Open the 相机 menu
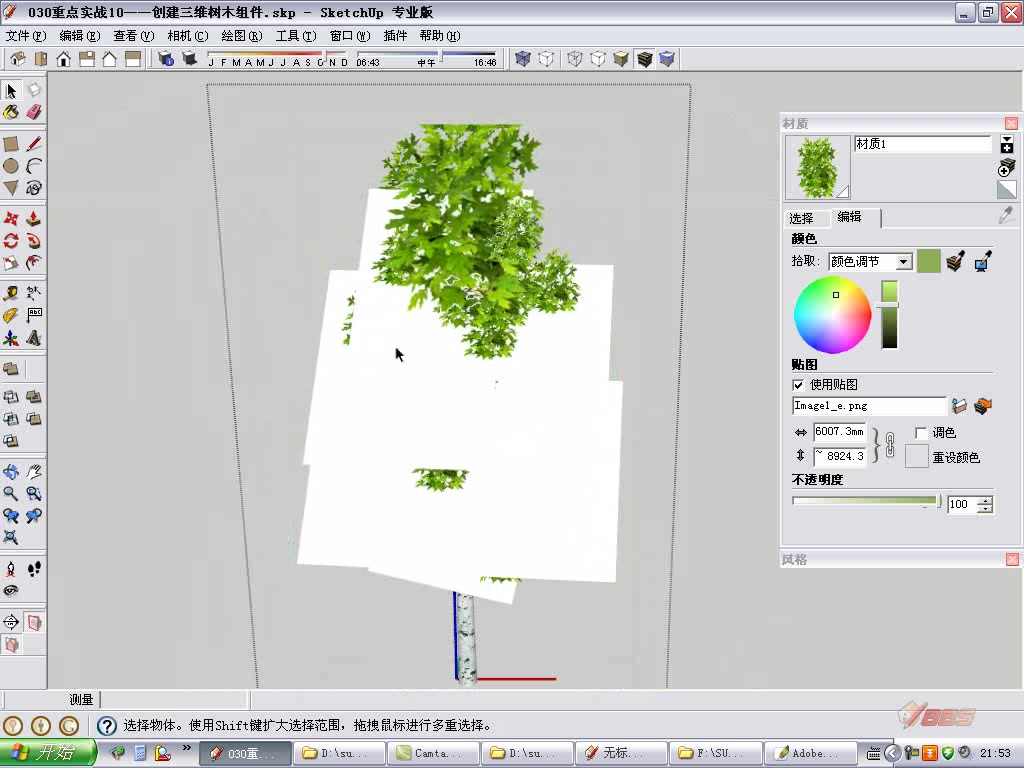1024x768 pixels. (187, 36)
